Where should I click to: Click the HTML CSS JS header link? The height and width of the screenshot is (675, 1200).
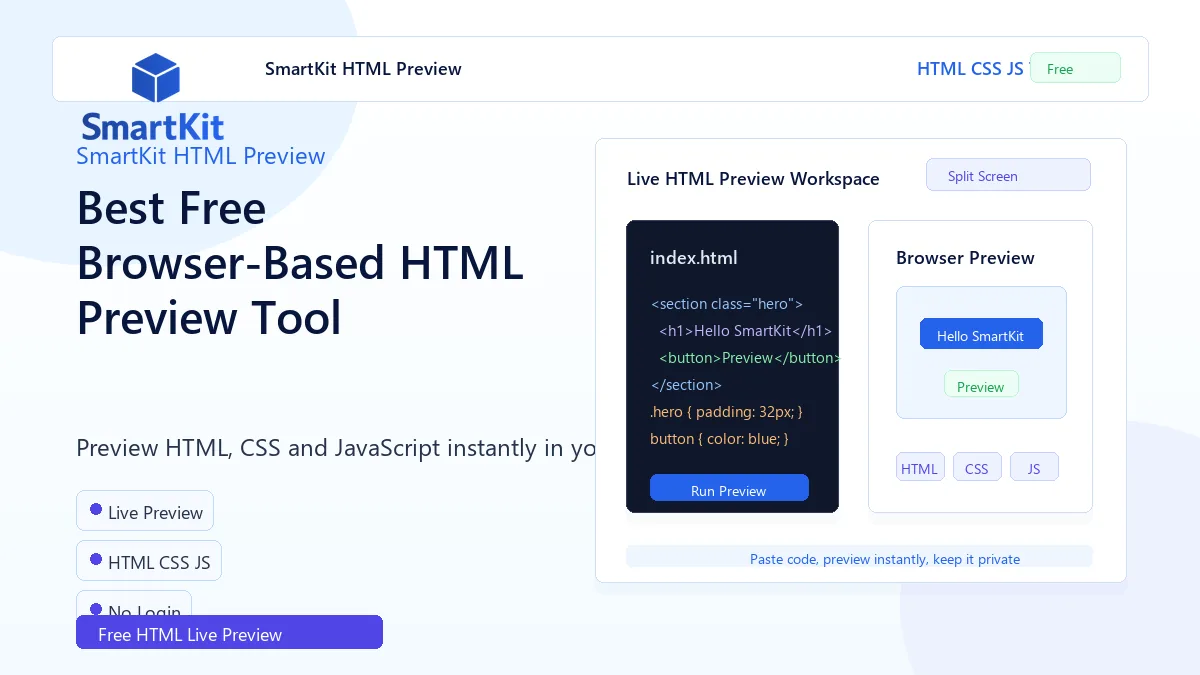[970, 69]
